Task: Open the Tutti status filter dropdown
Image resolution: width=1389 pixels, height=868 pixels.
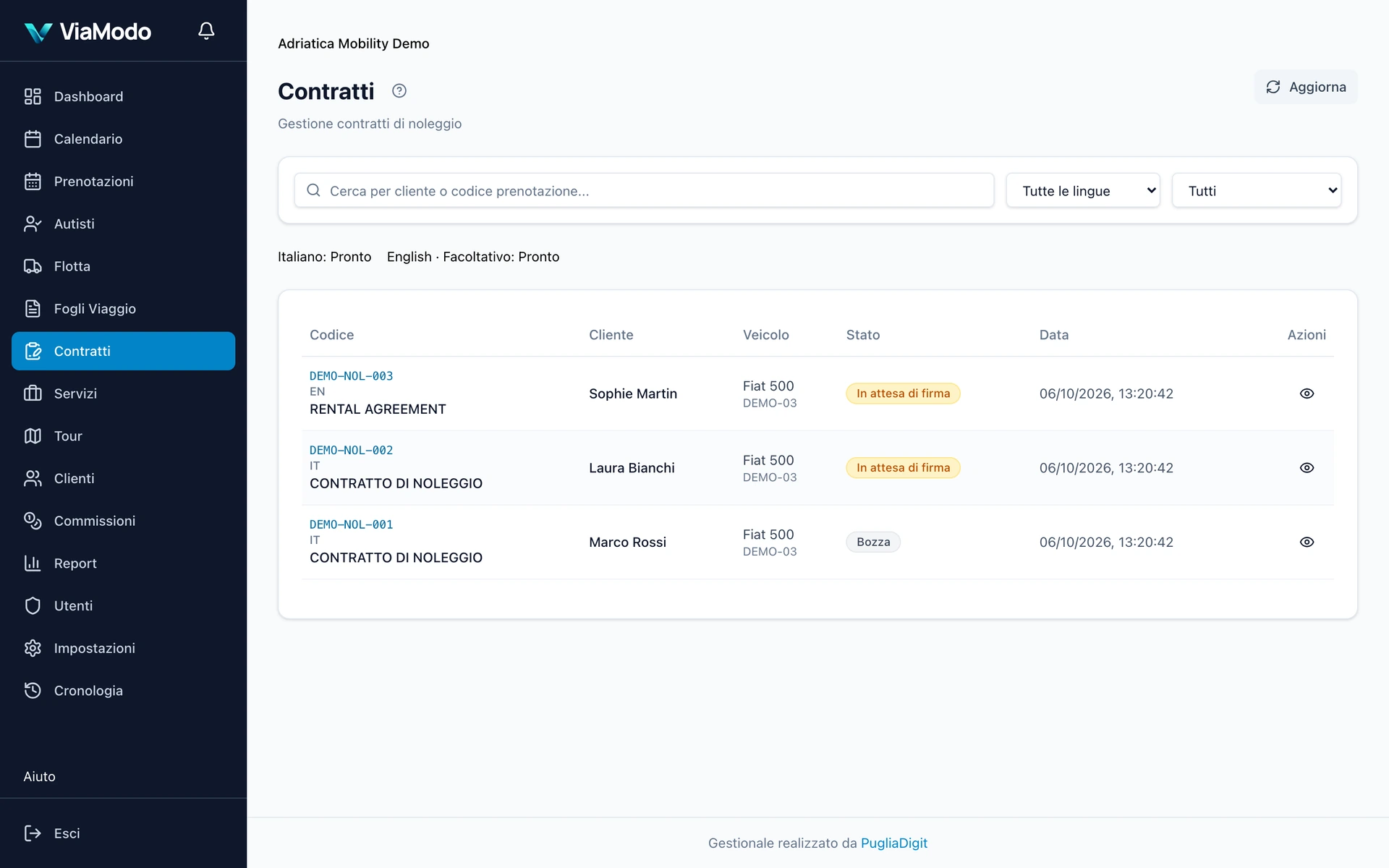Action: (1257, 190)
